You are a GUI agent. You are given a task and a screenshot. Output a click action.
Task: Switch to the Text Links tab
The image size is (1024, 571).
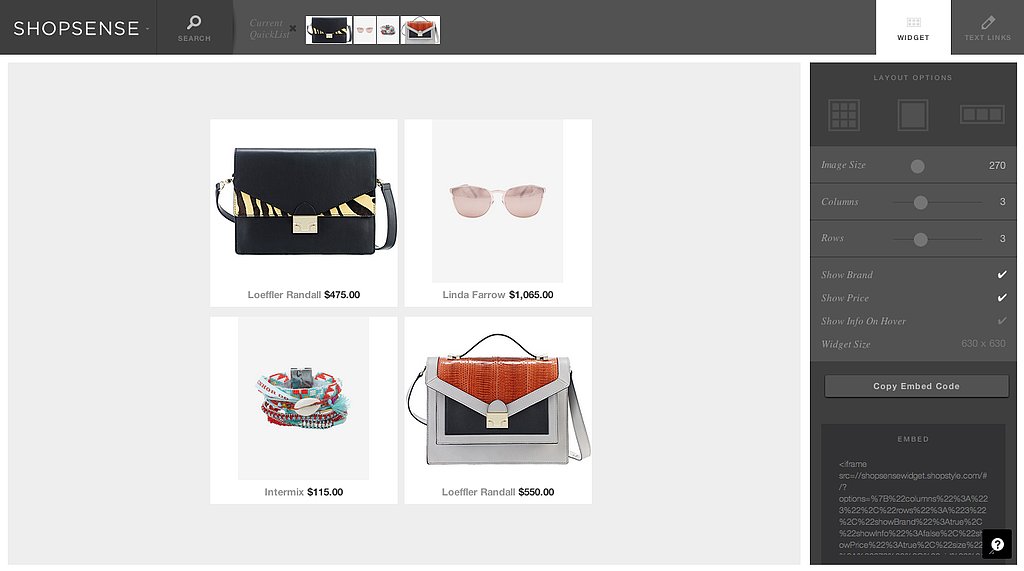point(987,27)
